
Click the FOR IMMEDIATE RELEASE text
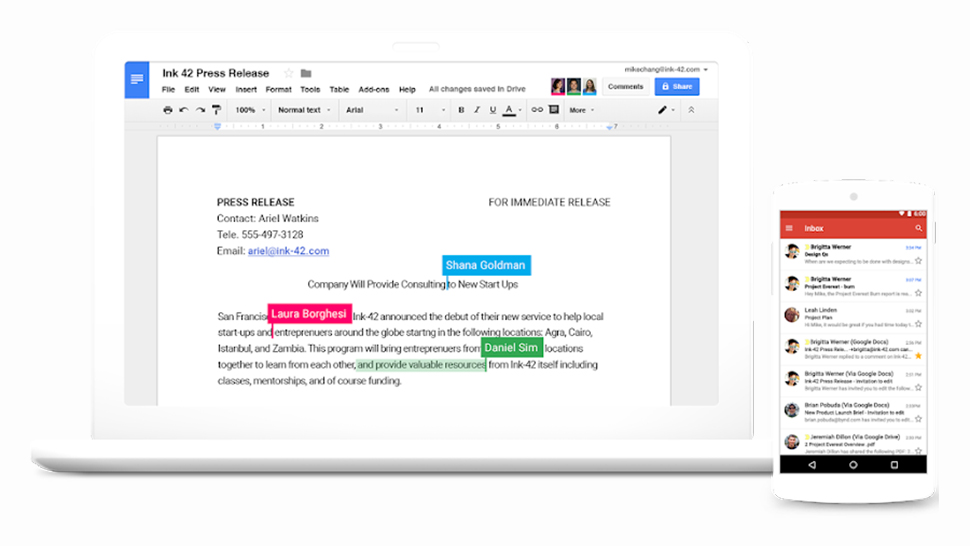pos(549,202)
